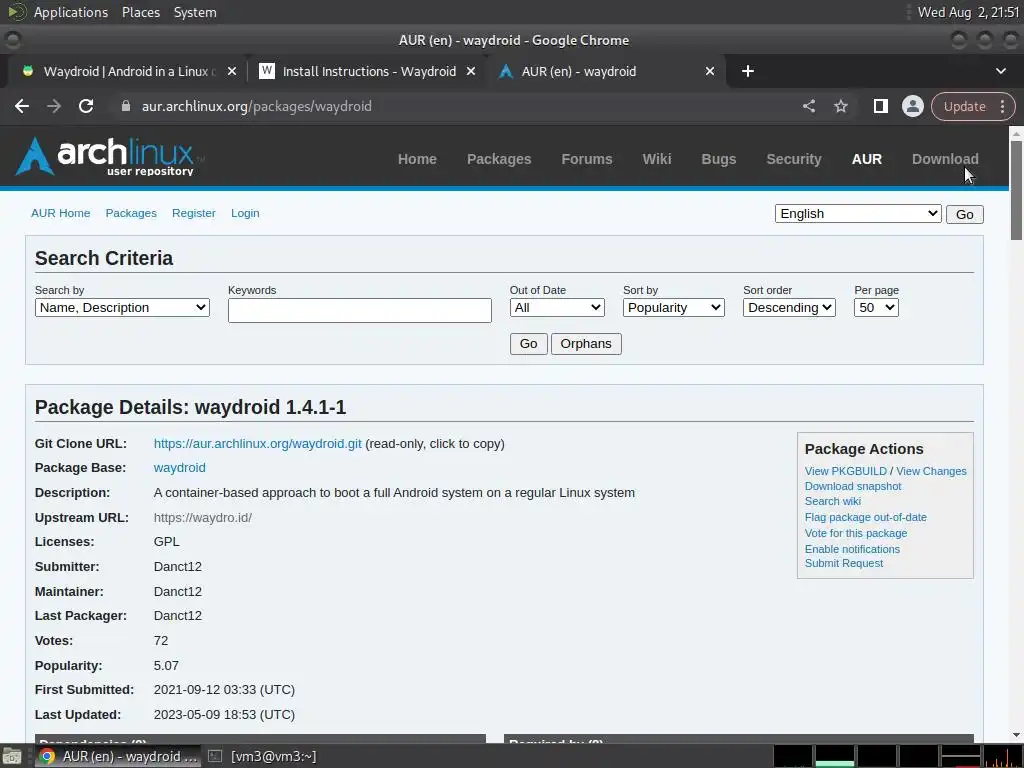
Task: Click the Keywords search field
Action: 359,310
